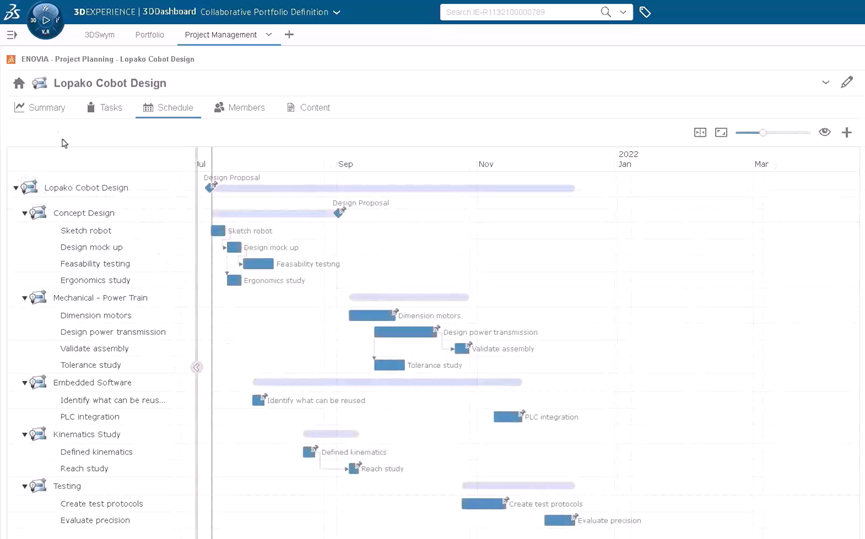Click the fit-to-width schedule icon
The height and width of the screenshot is (539, 865).
(700, 132)
